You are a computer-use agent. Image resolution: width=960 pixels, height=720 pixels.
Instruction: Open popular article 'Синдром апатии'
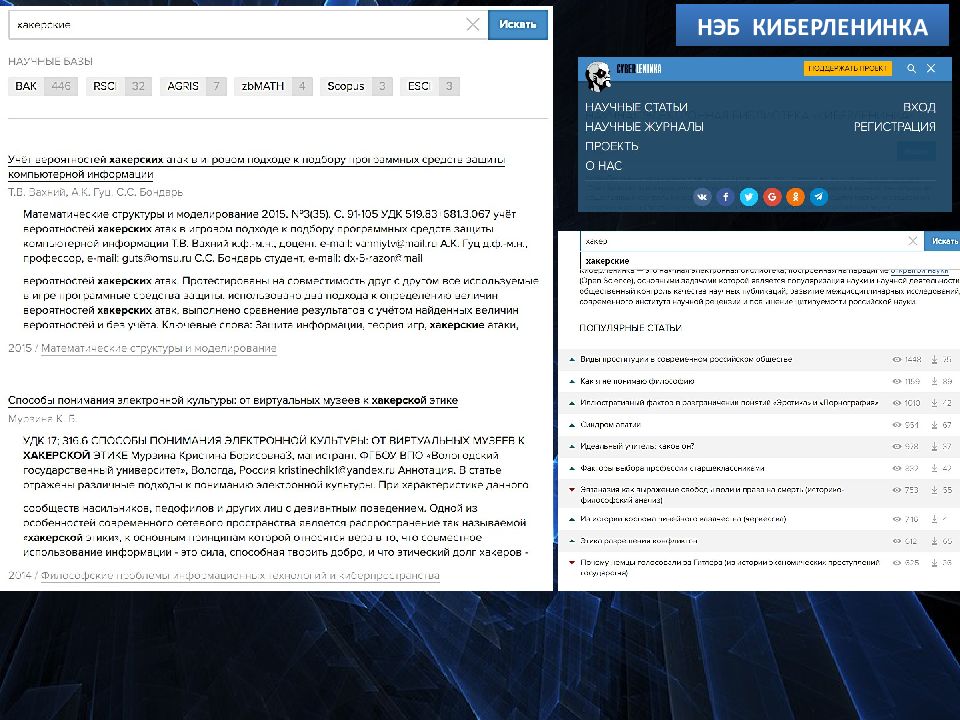tap(610, 424)
